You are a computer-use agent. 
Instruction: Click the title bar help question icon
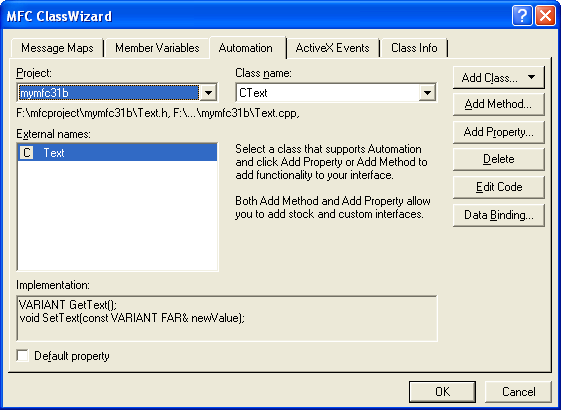pos(522,16)
